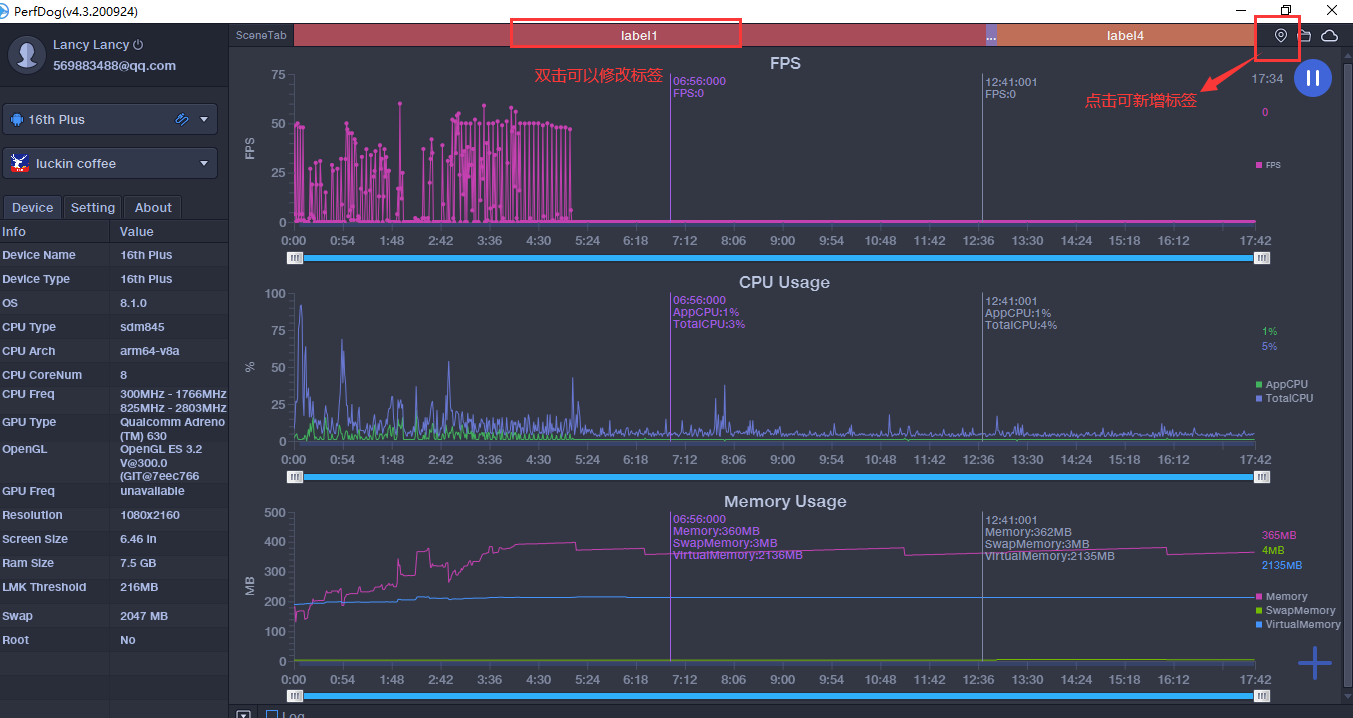Click the USB connection icon on 16th Plus
1353x718 pixels.
182,119
